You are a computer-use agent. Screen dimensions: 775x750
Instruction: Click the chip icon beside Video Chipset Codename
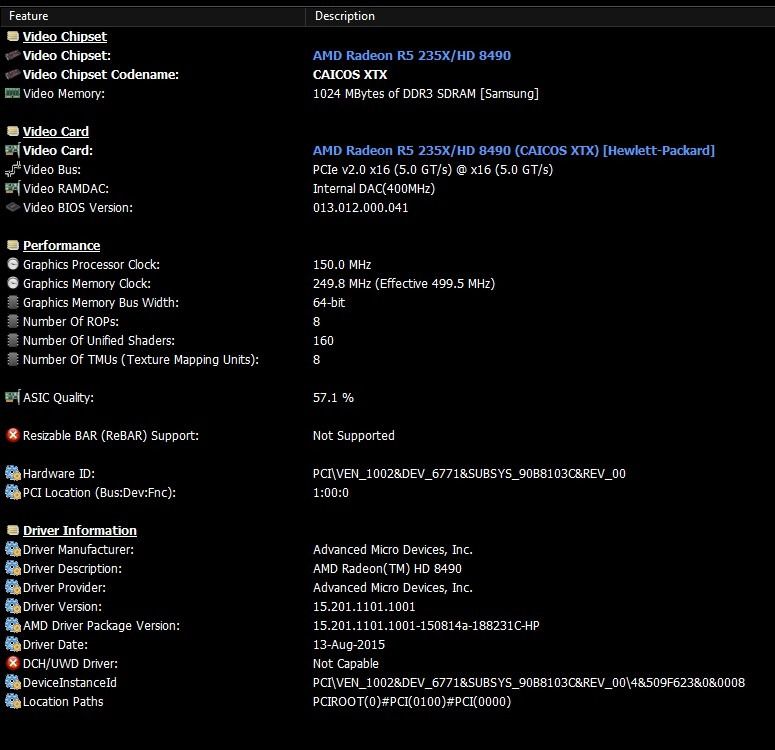[13, 74]
